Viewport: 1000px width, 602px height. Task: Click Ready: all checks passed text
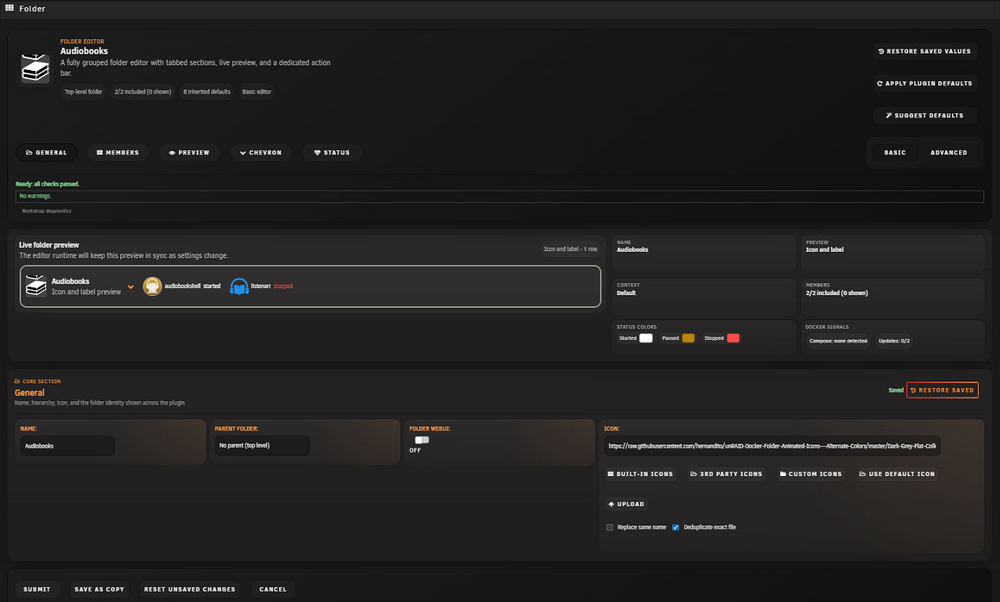click(47, 184)
